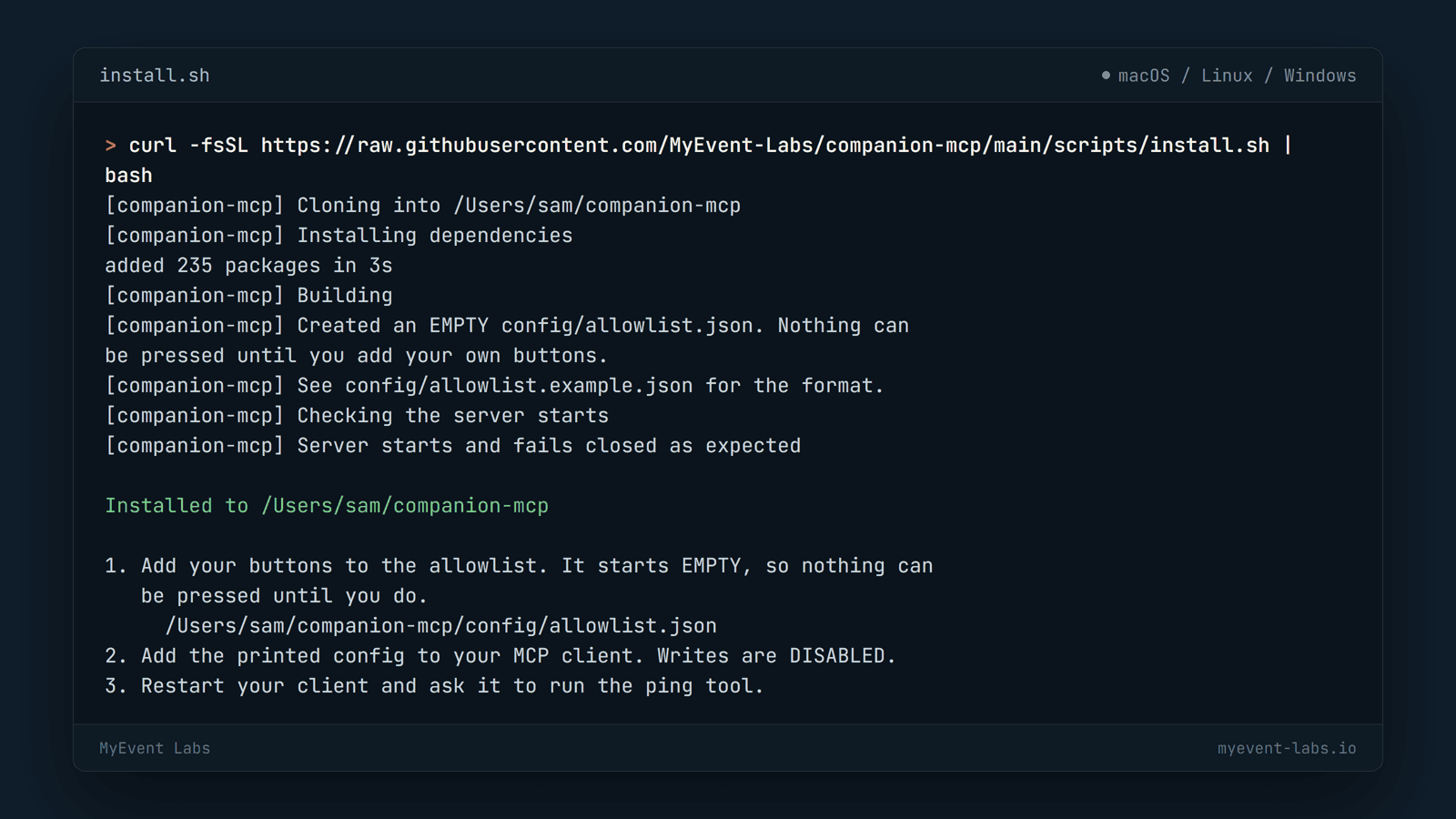Click step 1 'Add your buttons to the allowlist'
Screen dimensions: 1456x819
[x=519, y=566]
